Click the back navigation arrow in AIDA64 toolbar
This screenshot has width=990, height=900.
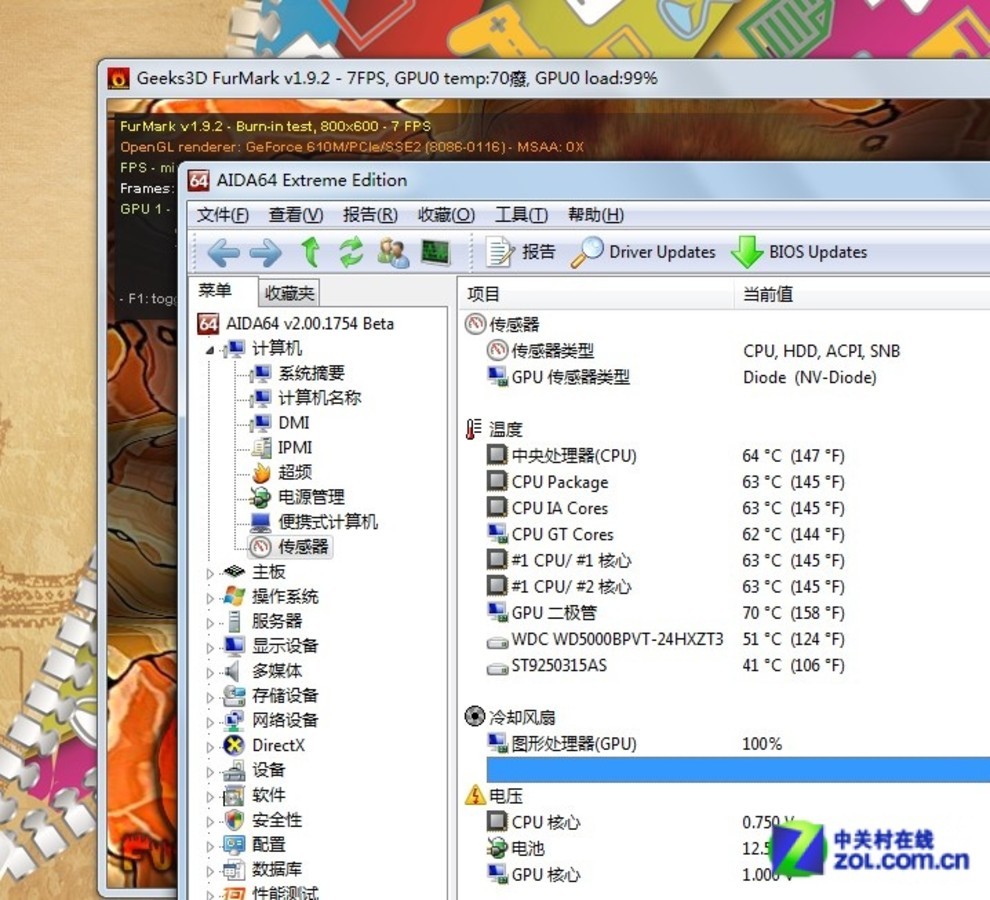[222, 252]
